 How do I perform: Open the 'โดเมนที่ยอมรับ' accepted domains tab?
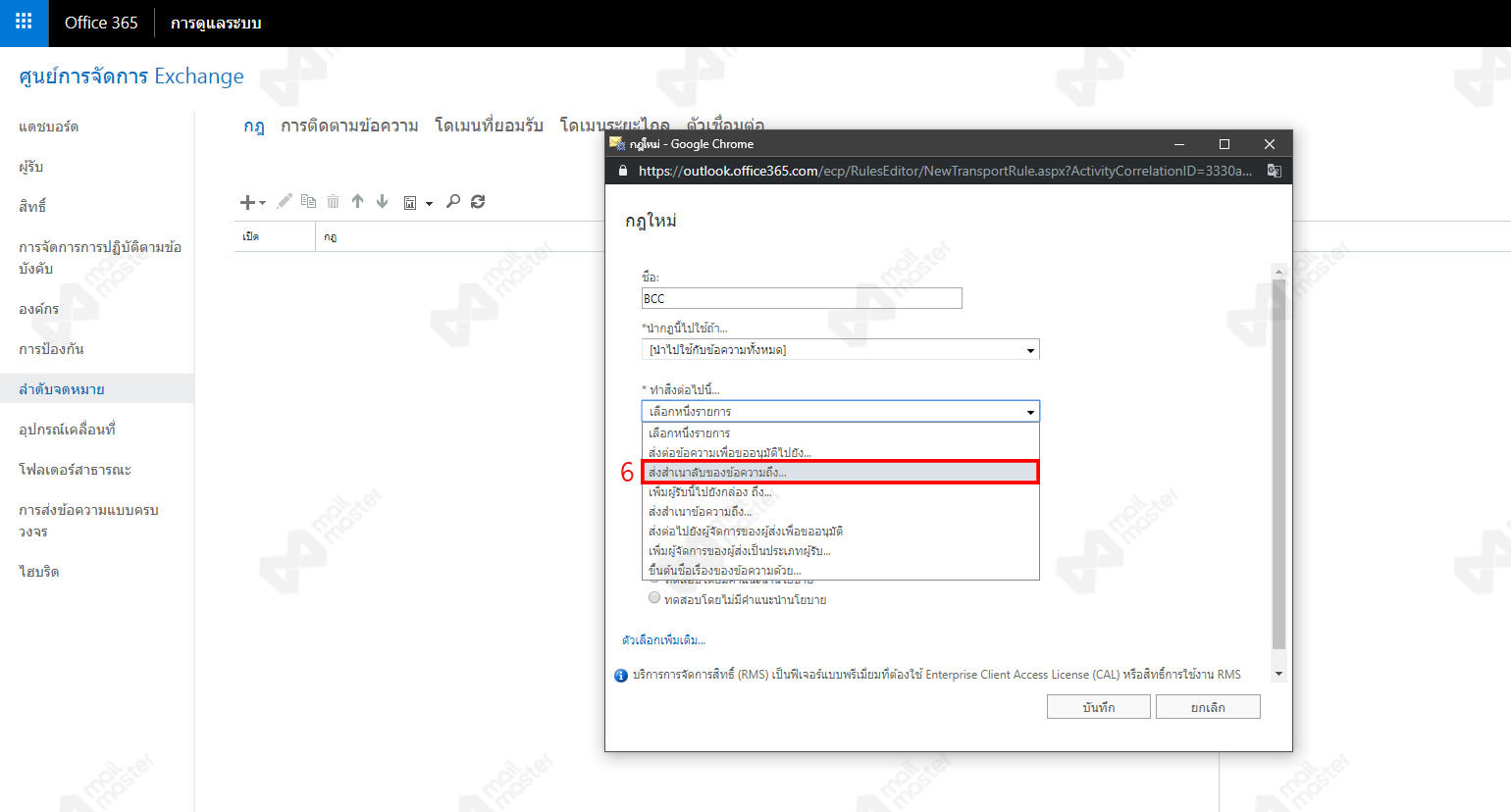click(489, 126)
